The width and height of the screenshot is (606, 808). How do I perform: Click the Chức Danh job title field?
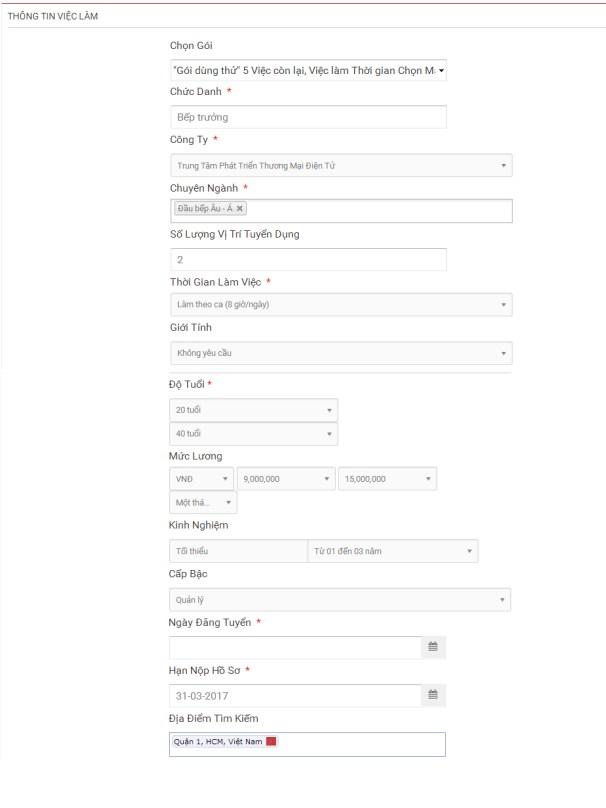pos(308,118)
